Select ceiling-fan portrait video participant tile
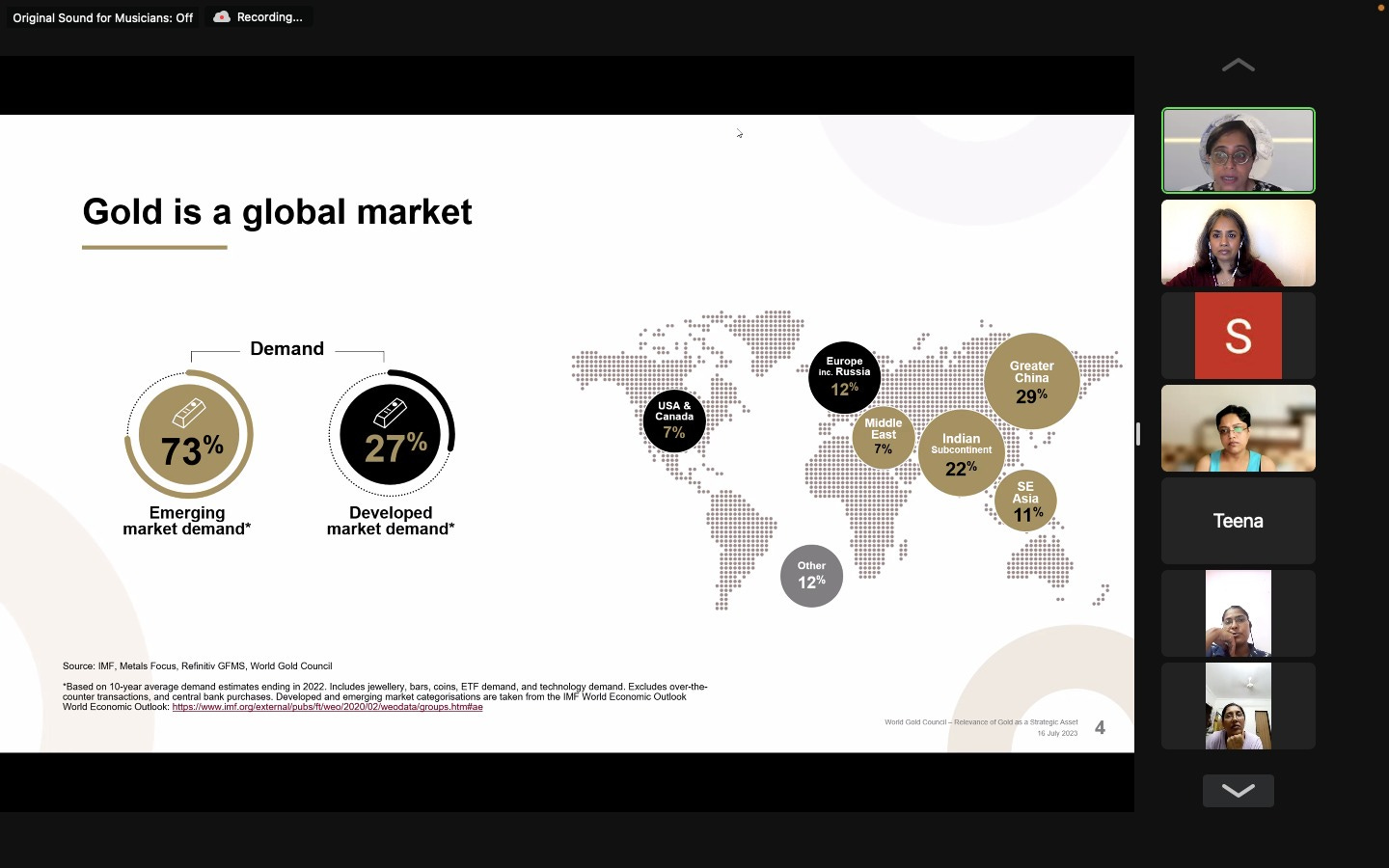 (x=1238, y=706)
